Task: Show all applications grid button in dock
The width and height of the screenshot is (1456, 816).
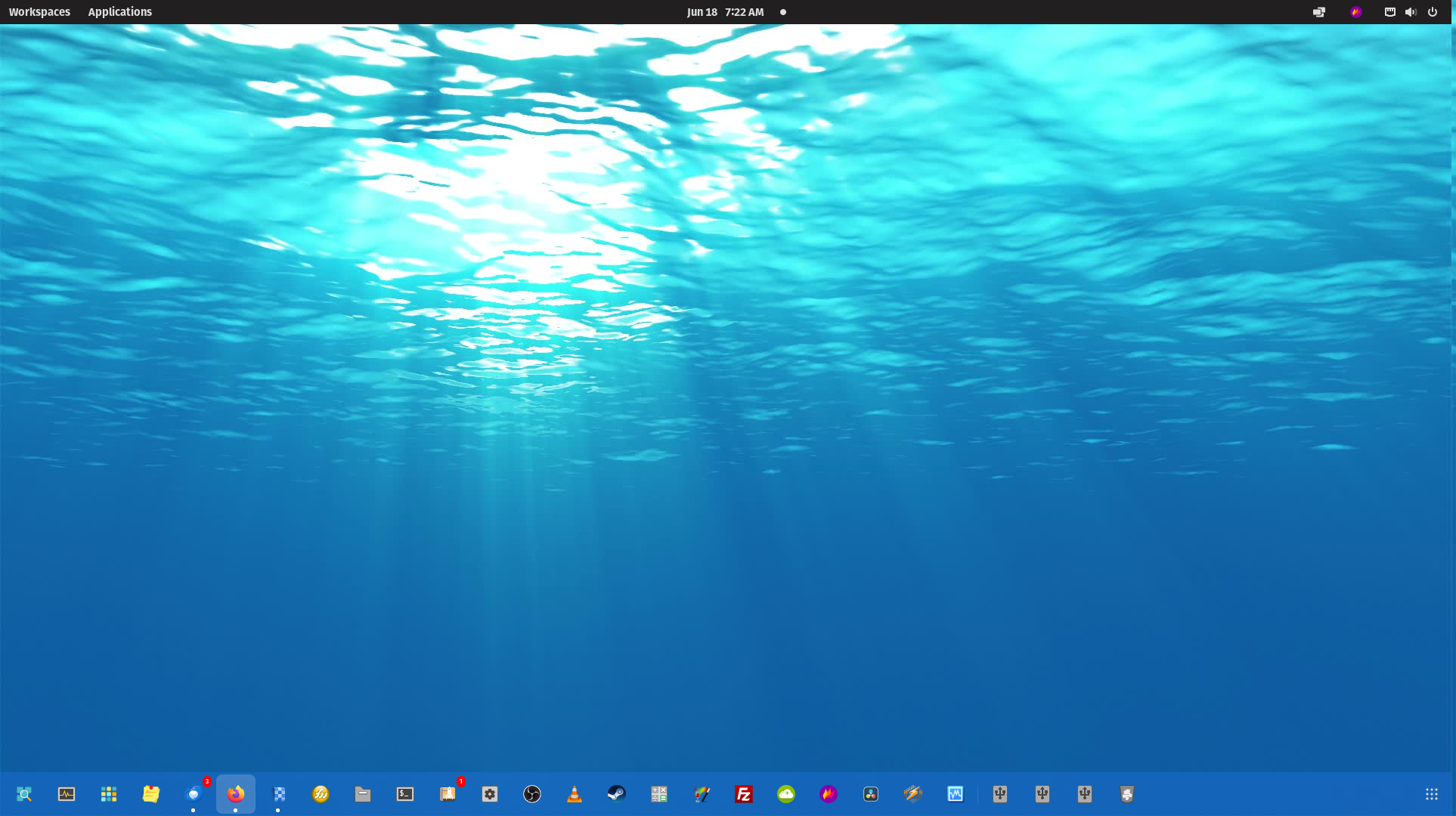Action: [x=1432, y=794]
